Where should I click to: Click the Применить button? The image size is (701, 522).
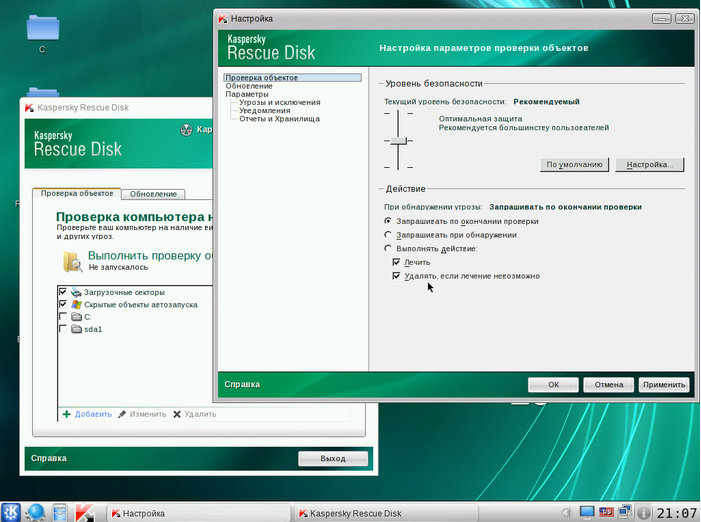(x=664, y=385)
